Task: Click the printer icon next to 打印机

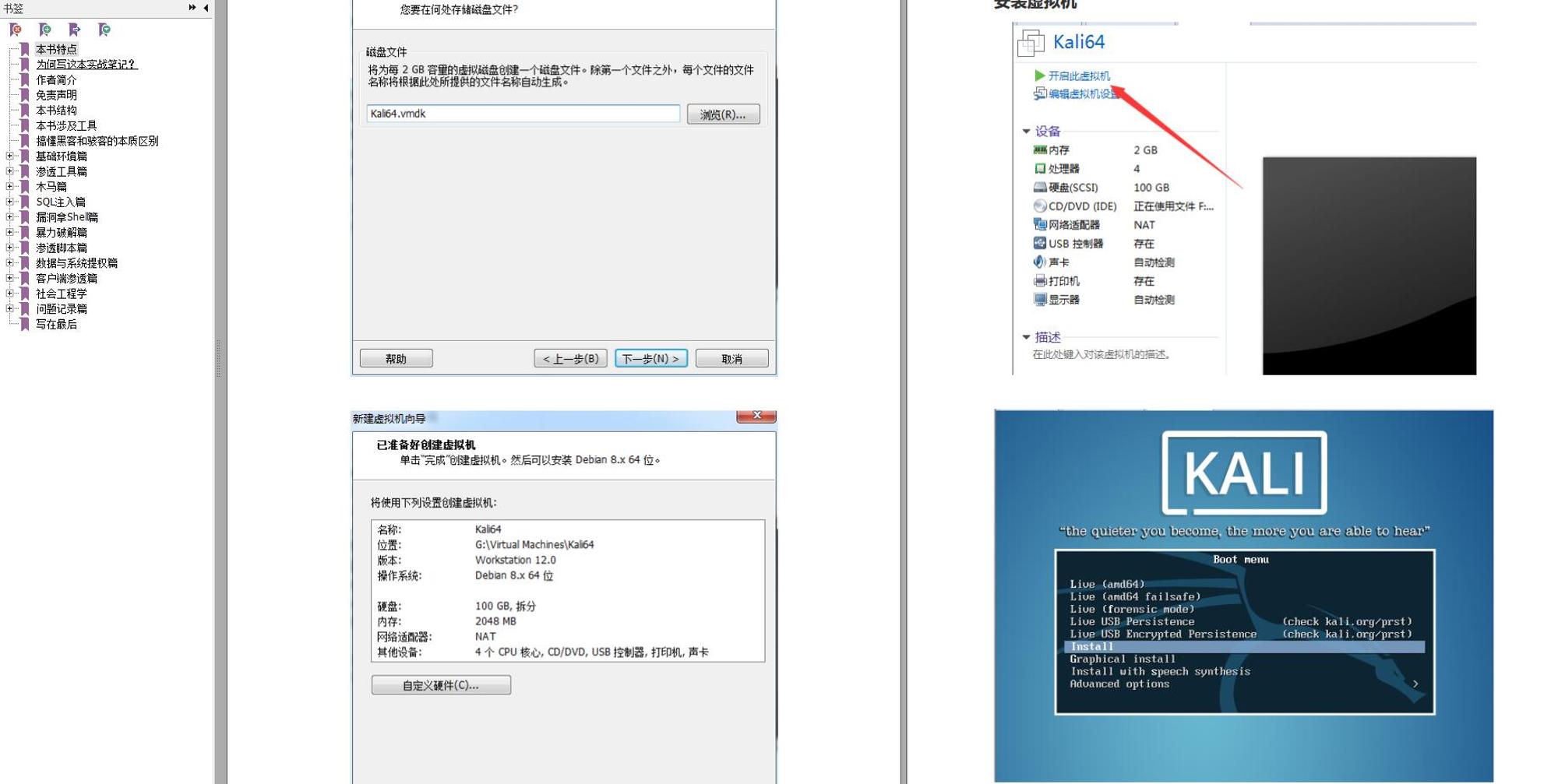Action: click(1039, 280)
